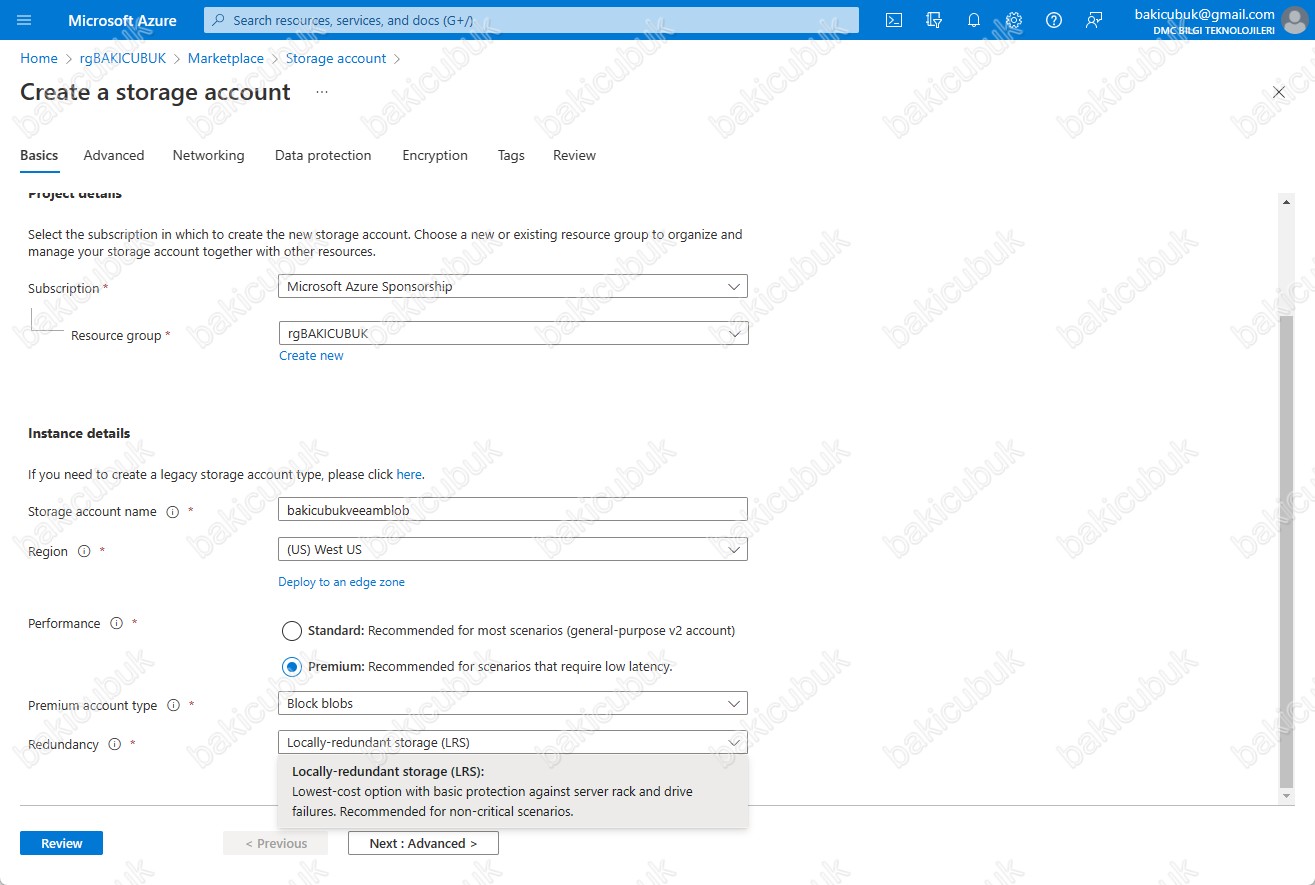Select Premium performance option

coord(291,667)
